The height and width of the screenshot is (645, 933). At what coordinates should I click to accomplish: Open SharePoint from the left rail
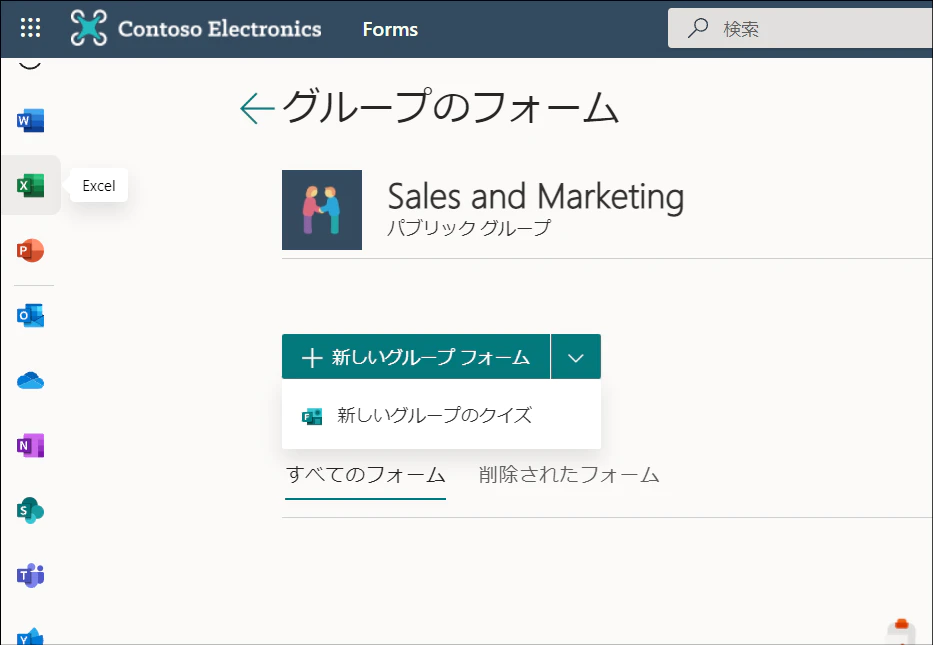30,511
